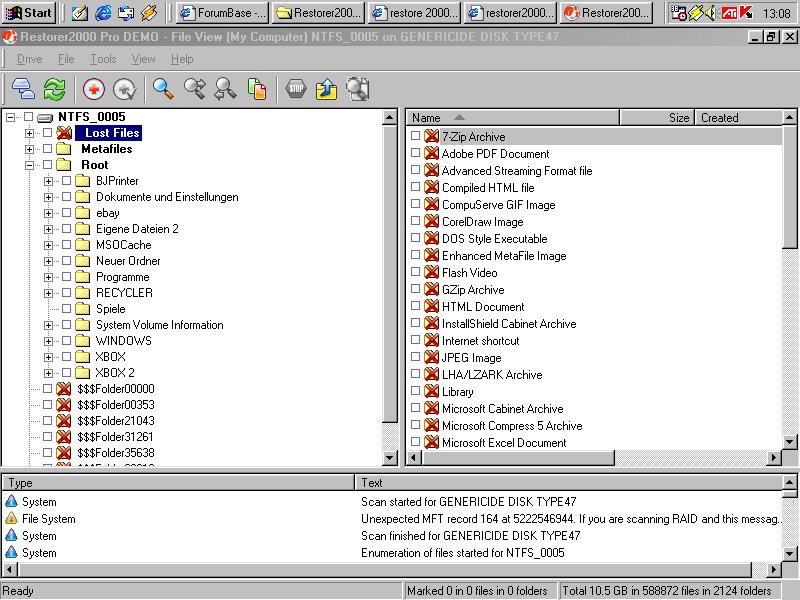Image resolution: width=800 pixels, height=600 pixels.
Task: Click the Metafiles folder icon
Action: pyautogui.click(x=64, y=148)
